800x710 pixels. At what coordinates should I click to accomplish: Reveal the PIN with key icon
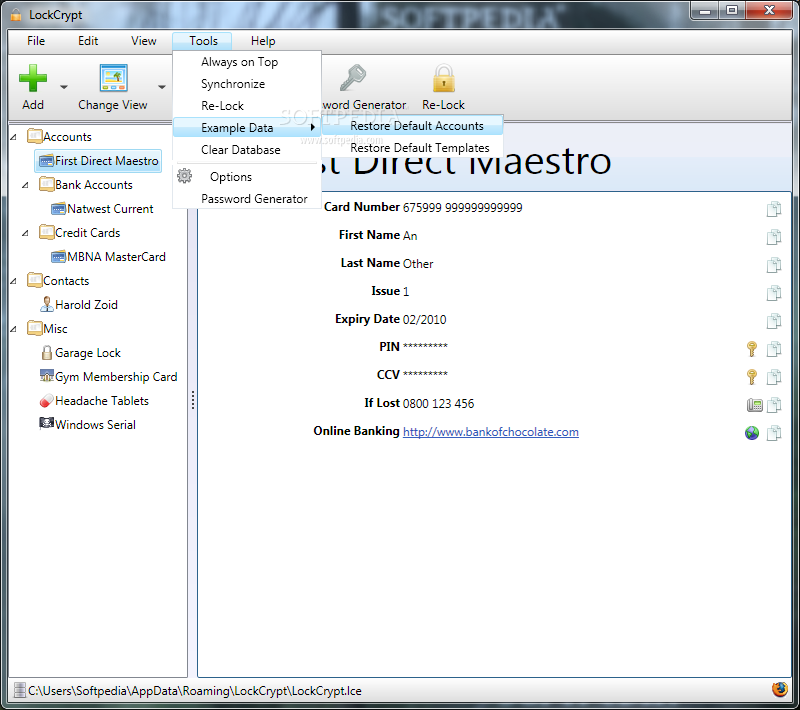pos(752,349)
